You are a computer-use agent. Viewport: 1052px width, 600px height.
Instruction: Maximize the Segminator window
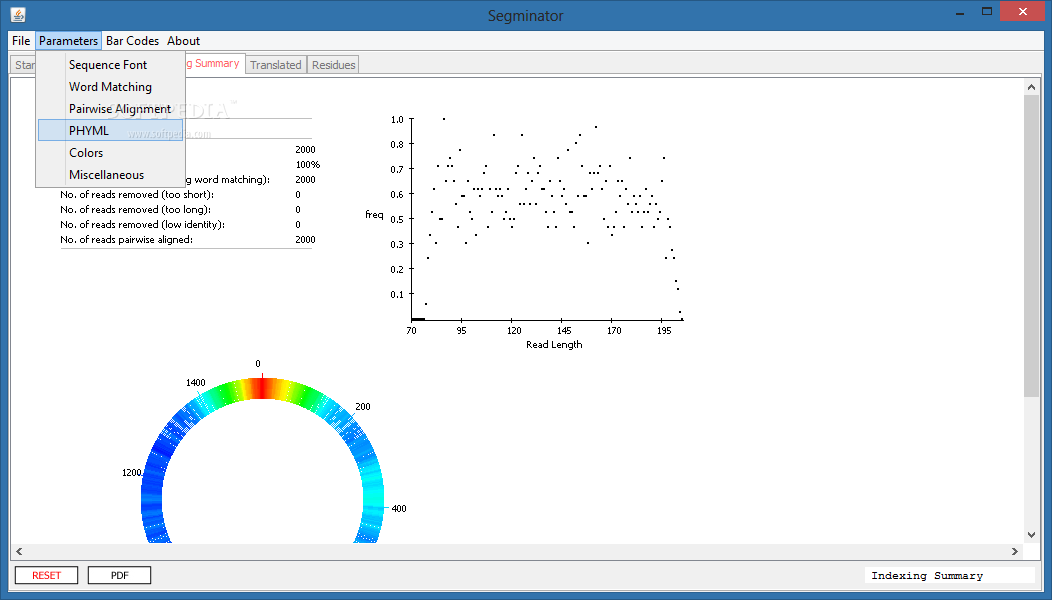(987, 11)
